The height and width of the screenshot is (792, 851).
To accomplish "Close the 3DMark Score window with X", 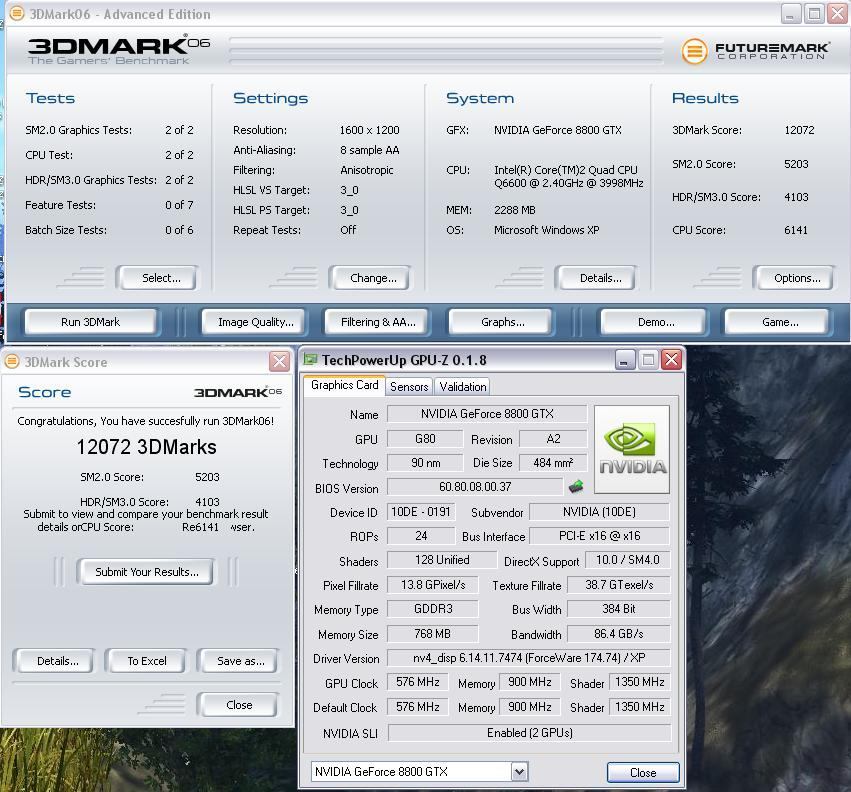I will (x=280, y=362).
